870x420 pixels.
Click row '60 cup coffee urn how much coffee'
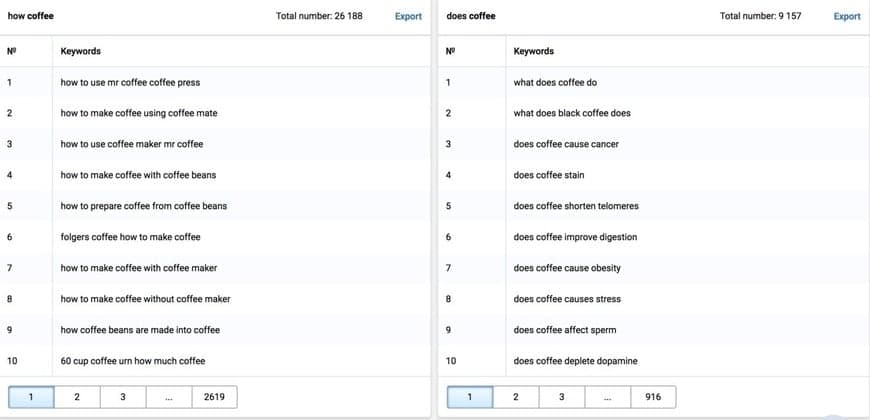132,361
